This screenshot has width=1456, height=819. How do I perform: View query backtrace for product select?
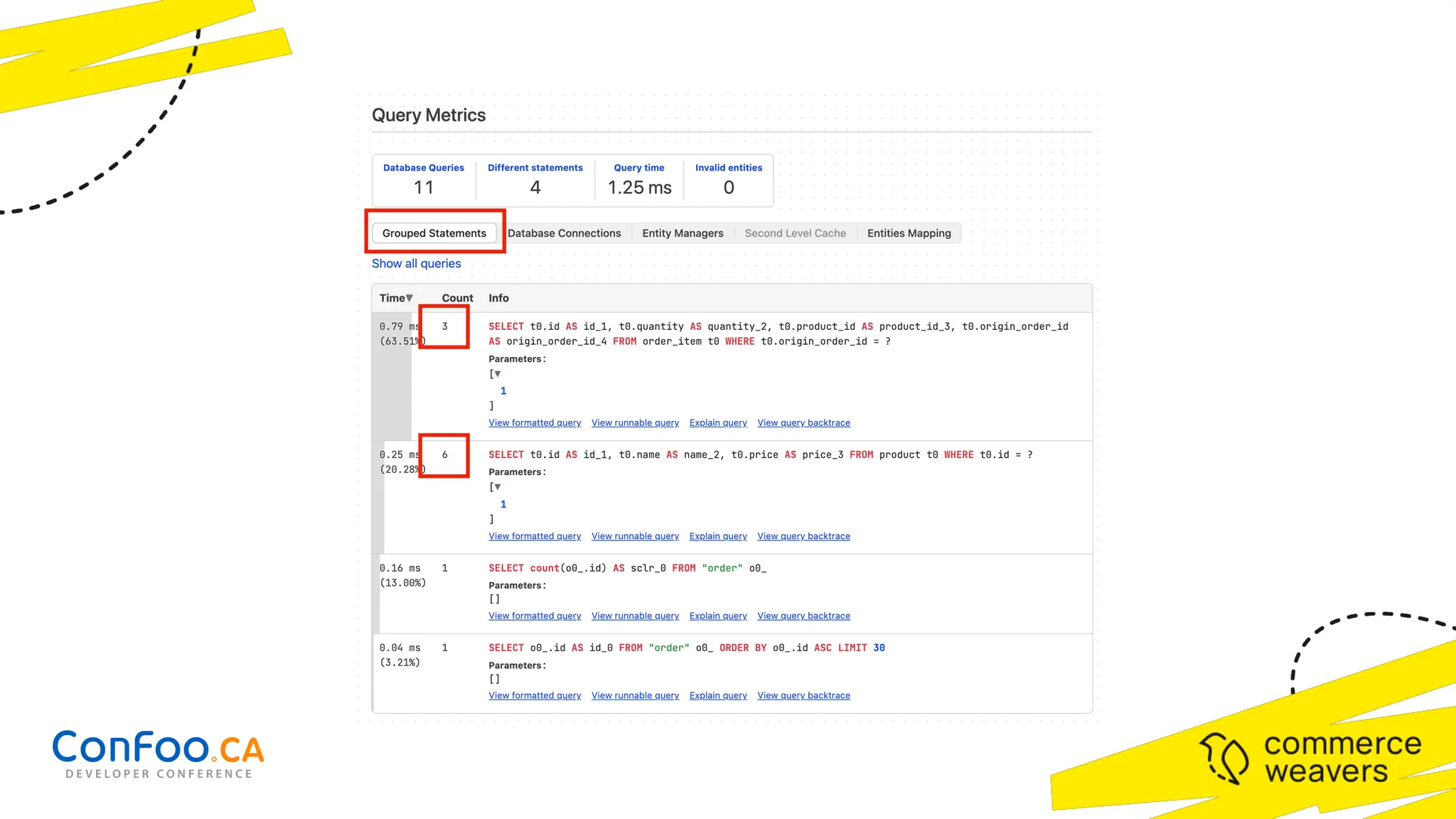pyautogui.click(x=803, y=537)
